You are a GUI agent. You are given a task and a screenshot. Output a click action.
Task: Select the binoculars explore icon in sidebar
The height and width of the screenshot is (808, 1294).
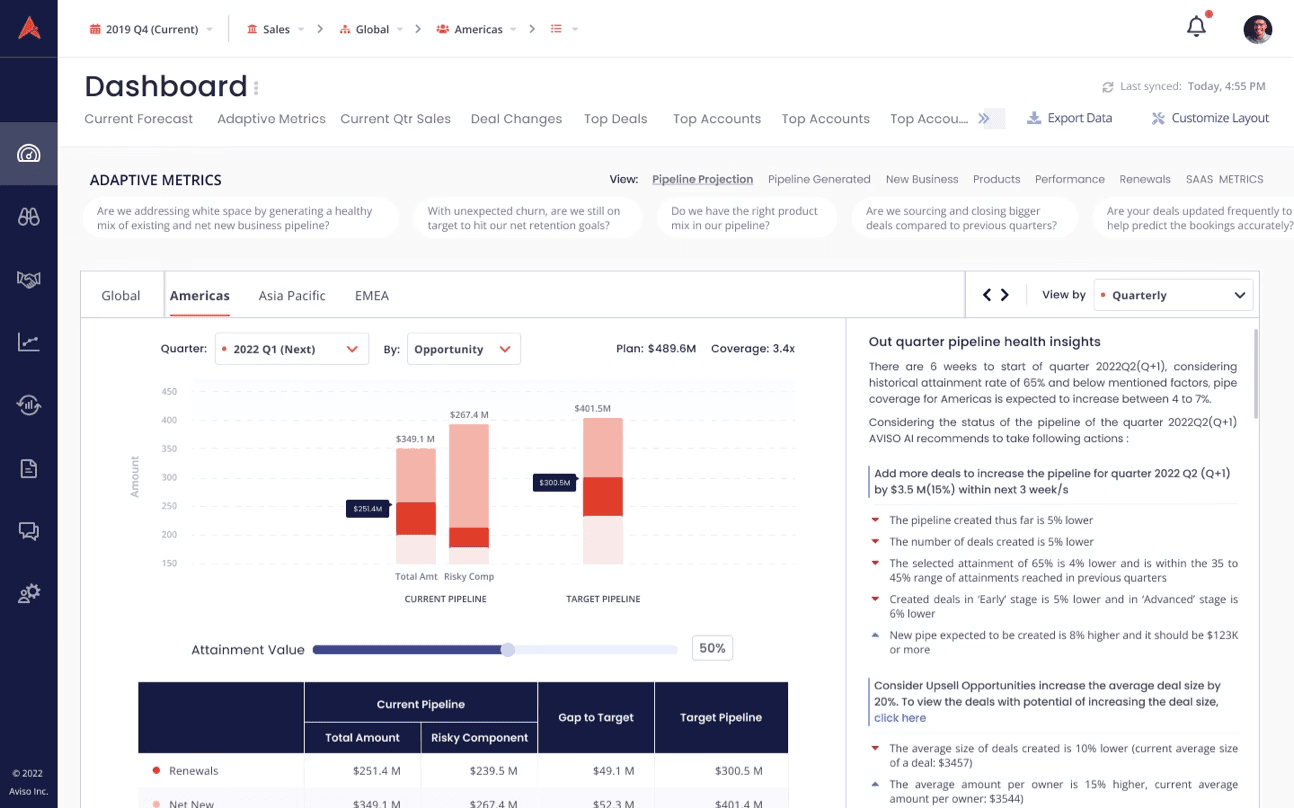[x=28, y=215]
